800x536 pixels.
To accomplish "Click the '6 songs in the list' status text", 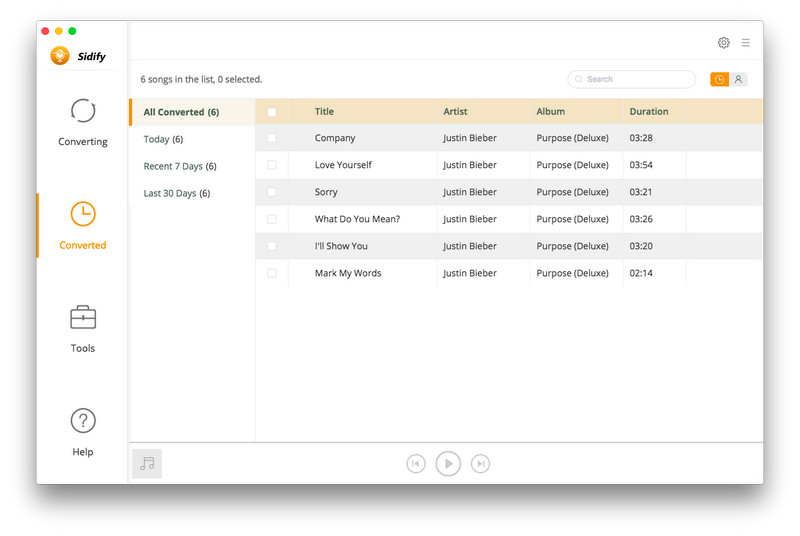I will (x=201, y=79).
